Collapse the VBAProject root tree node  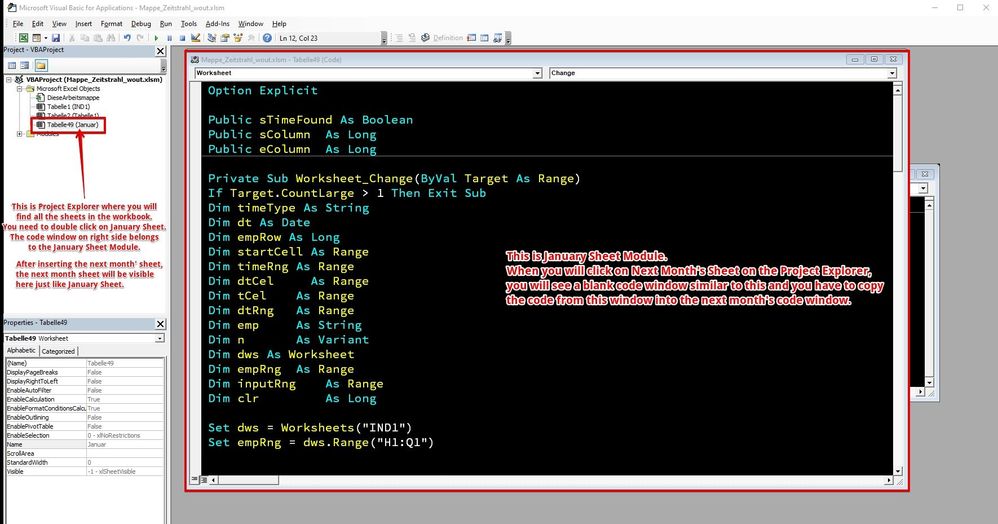tap(9, 80)
